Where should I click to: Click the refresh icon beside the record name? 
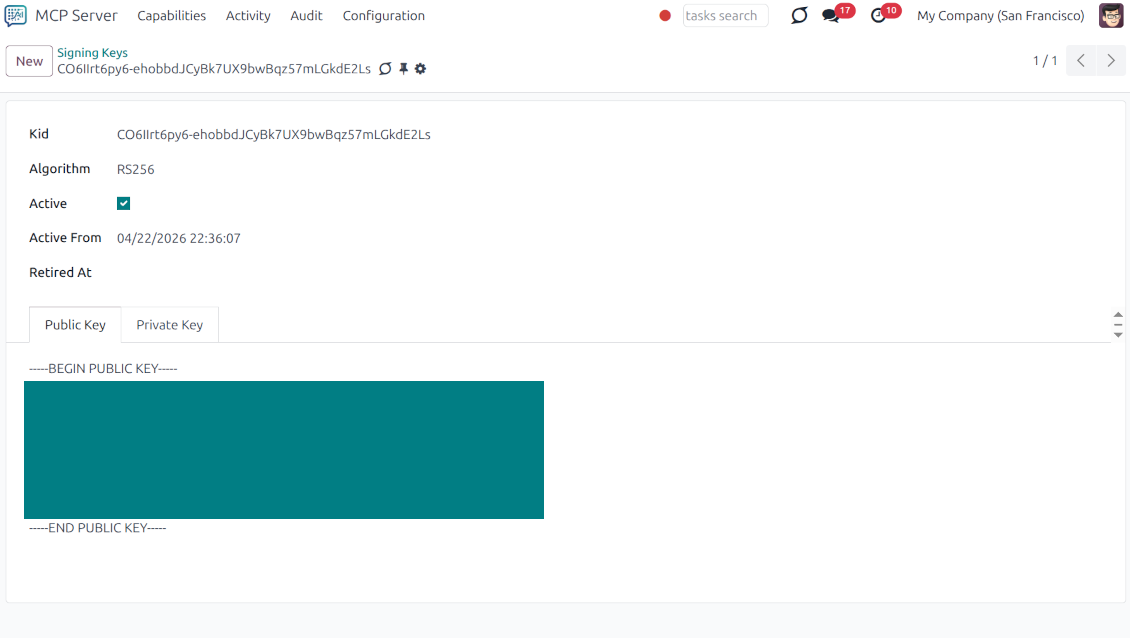386,68
